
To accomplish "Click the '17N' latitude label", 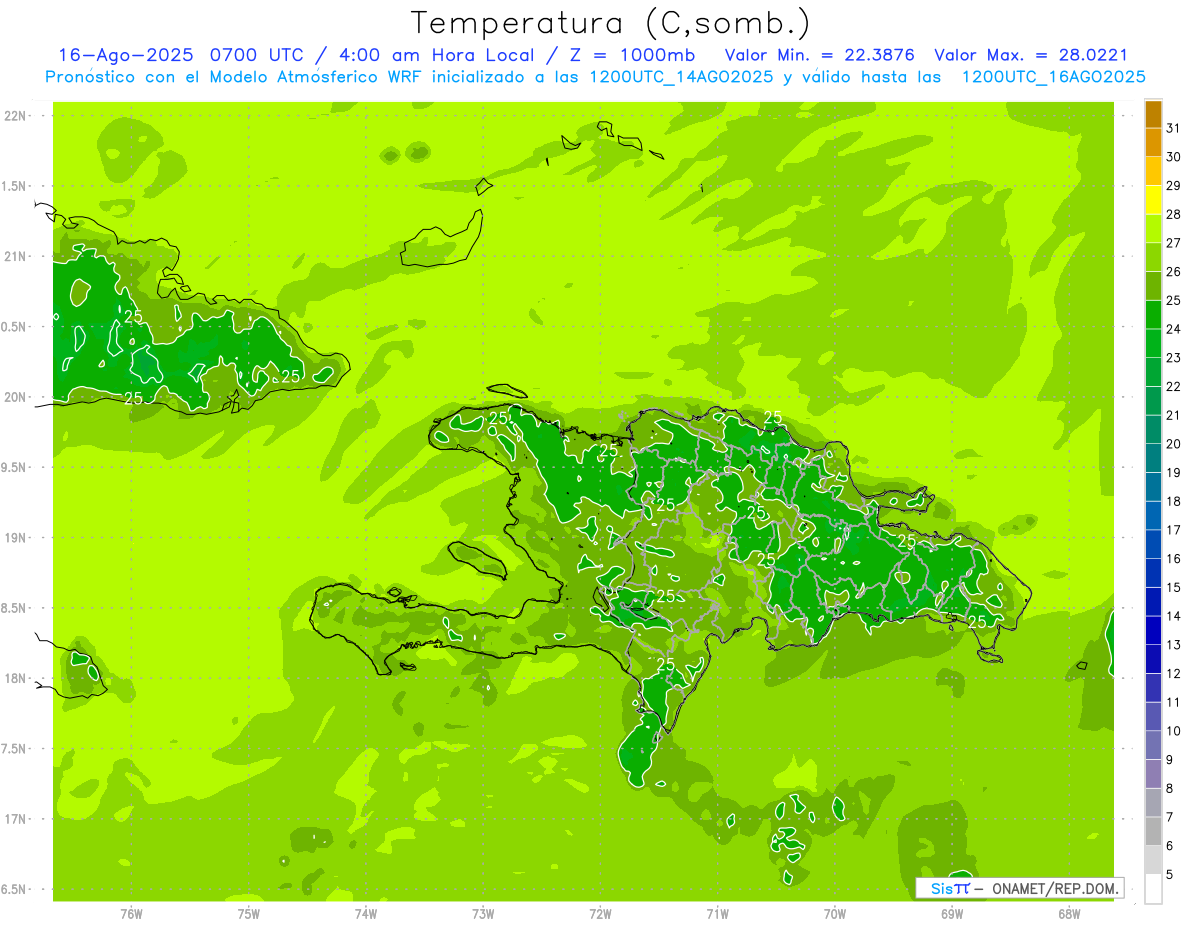I will pyautogui.click(x=17, y=819).
